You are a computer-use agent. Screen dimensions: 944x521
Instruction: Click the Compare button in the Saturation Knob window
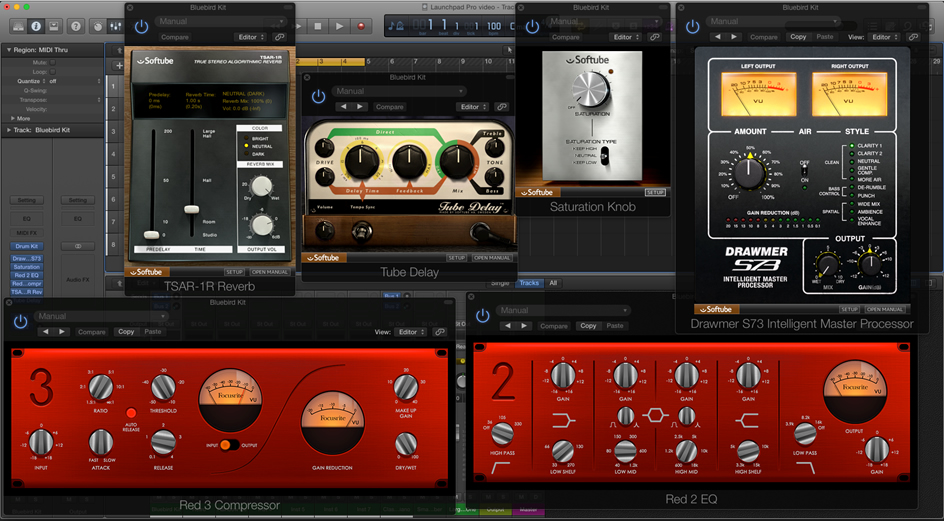566,37
